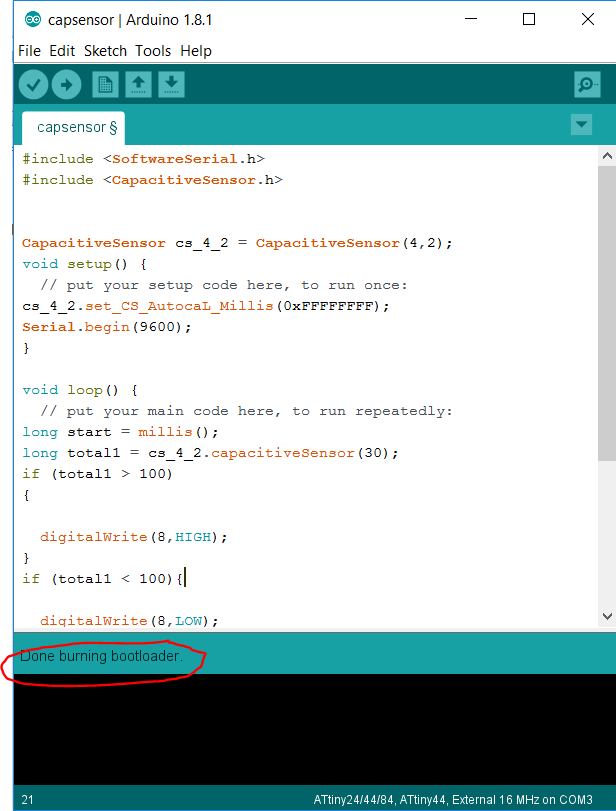Click the ATtiny board info in status bar
Viewport: 616px width, 811px height.
[453, 800]
